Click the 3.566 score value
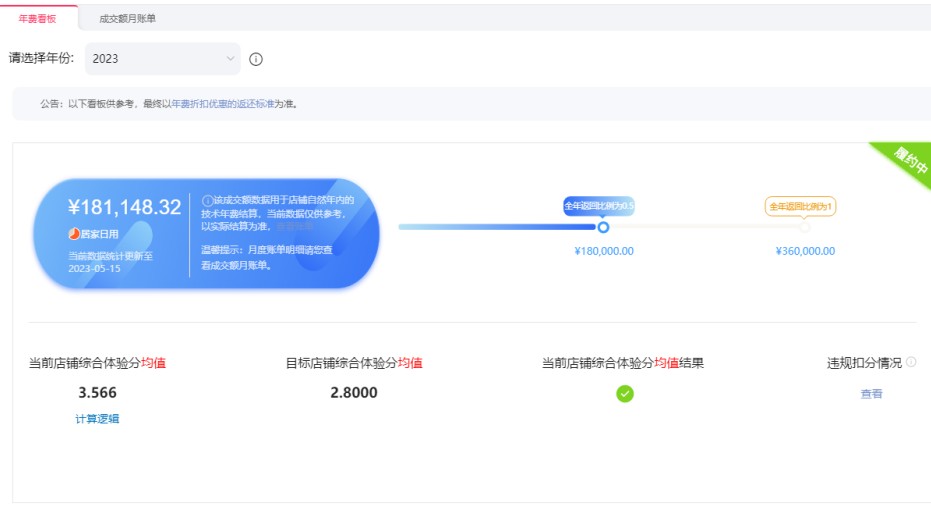This screenshot has height=505, width=931. point(97,393)
